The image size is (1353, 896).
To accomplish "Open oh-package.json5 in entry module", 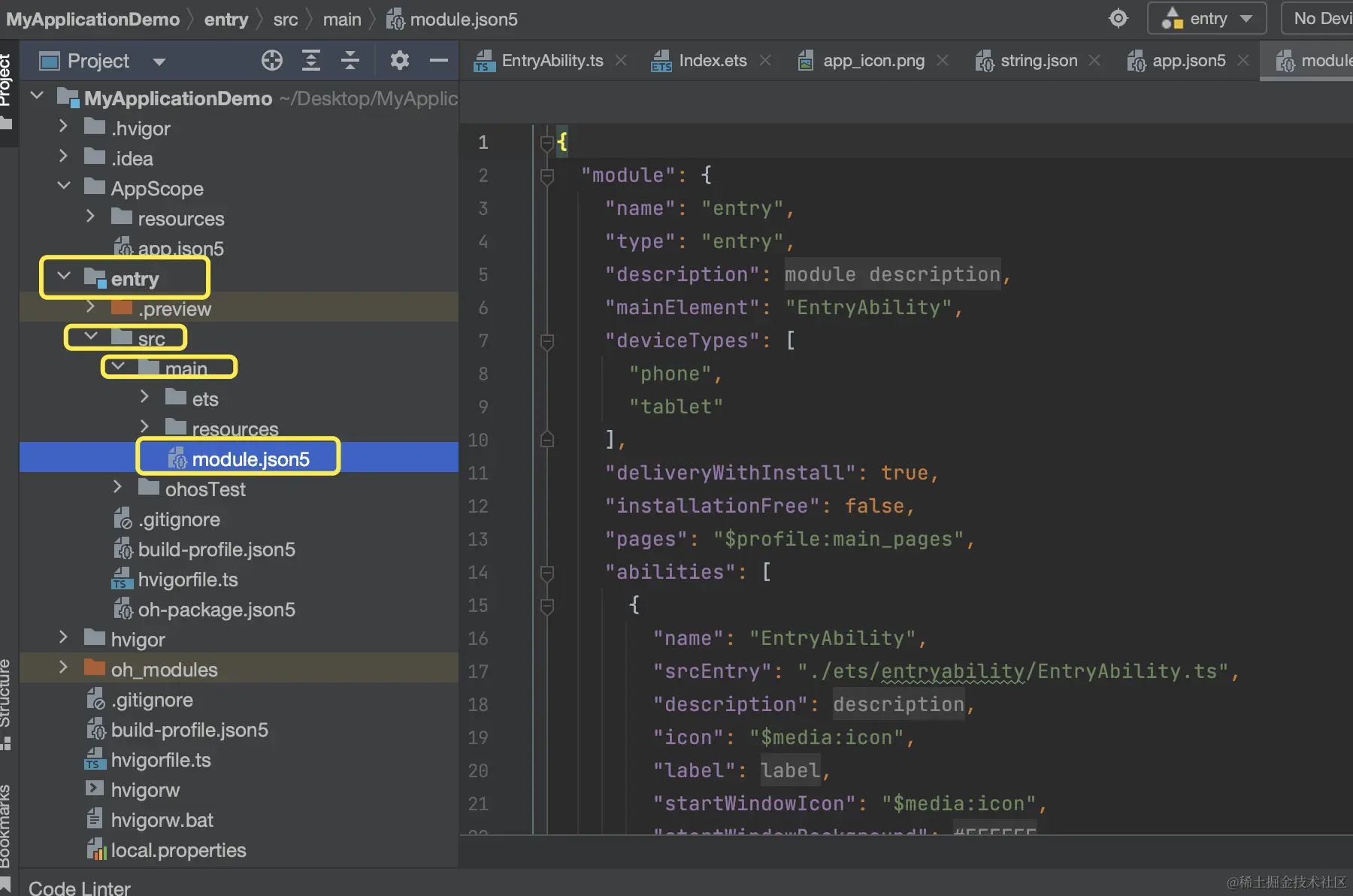I will pos(204,610).
